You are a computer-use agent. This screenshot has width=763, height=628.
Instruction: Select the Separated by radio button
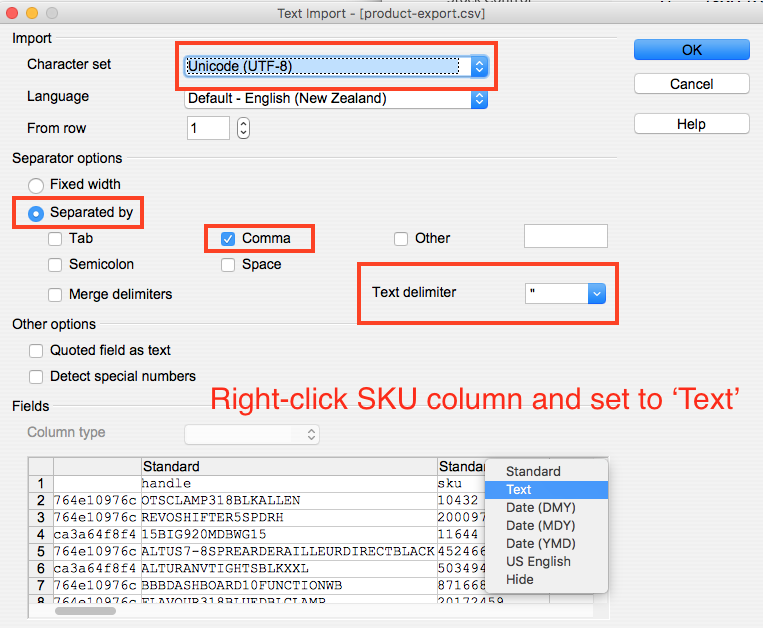(x=37, y=213)
